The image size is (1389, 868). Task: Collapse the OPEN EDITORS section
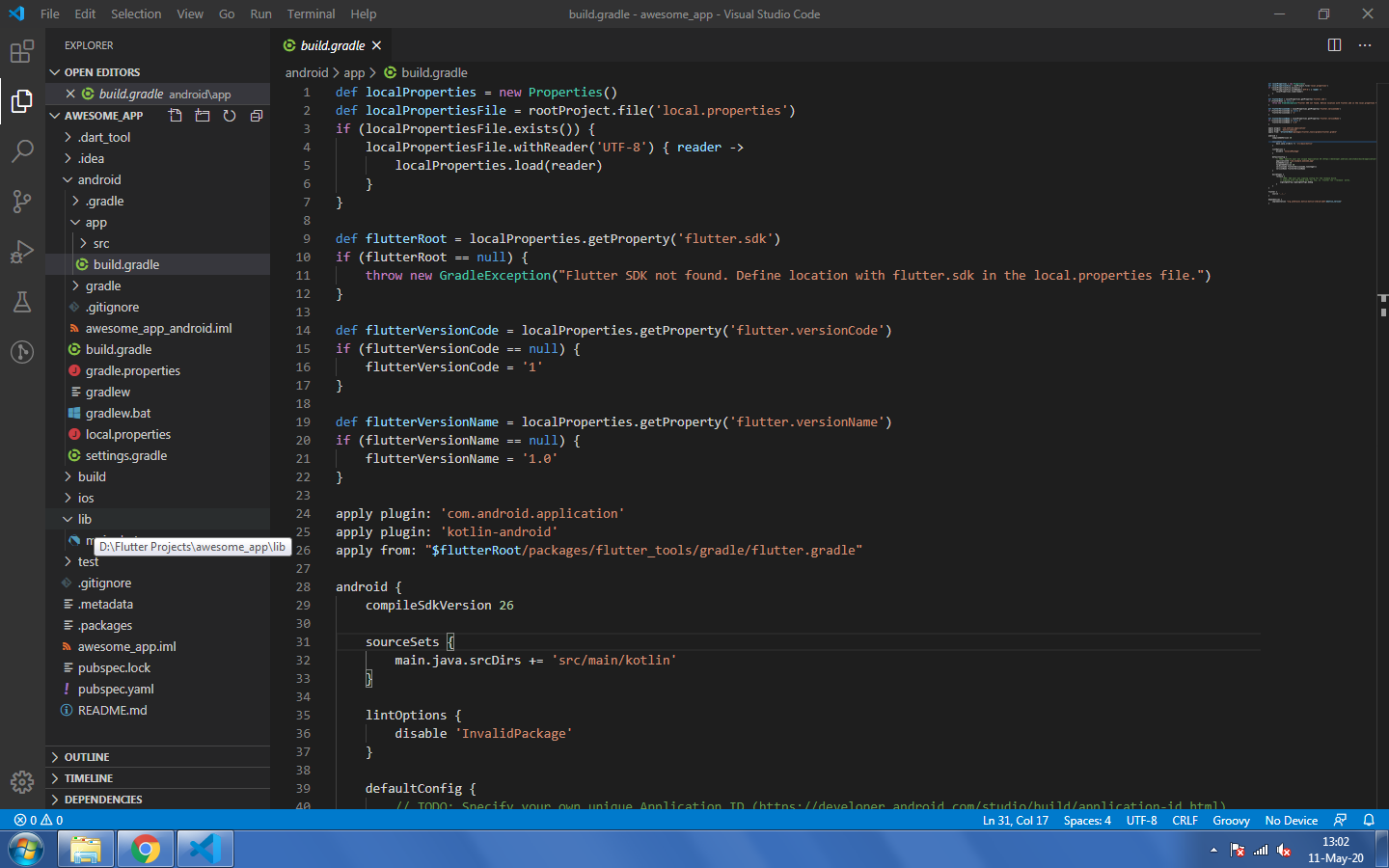point(158,72)
